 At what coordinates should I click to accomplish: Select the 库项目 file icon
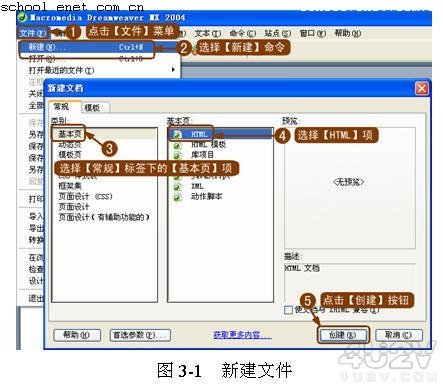177,155
